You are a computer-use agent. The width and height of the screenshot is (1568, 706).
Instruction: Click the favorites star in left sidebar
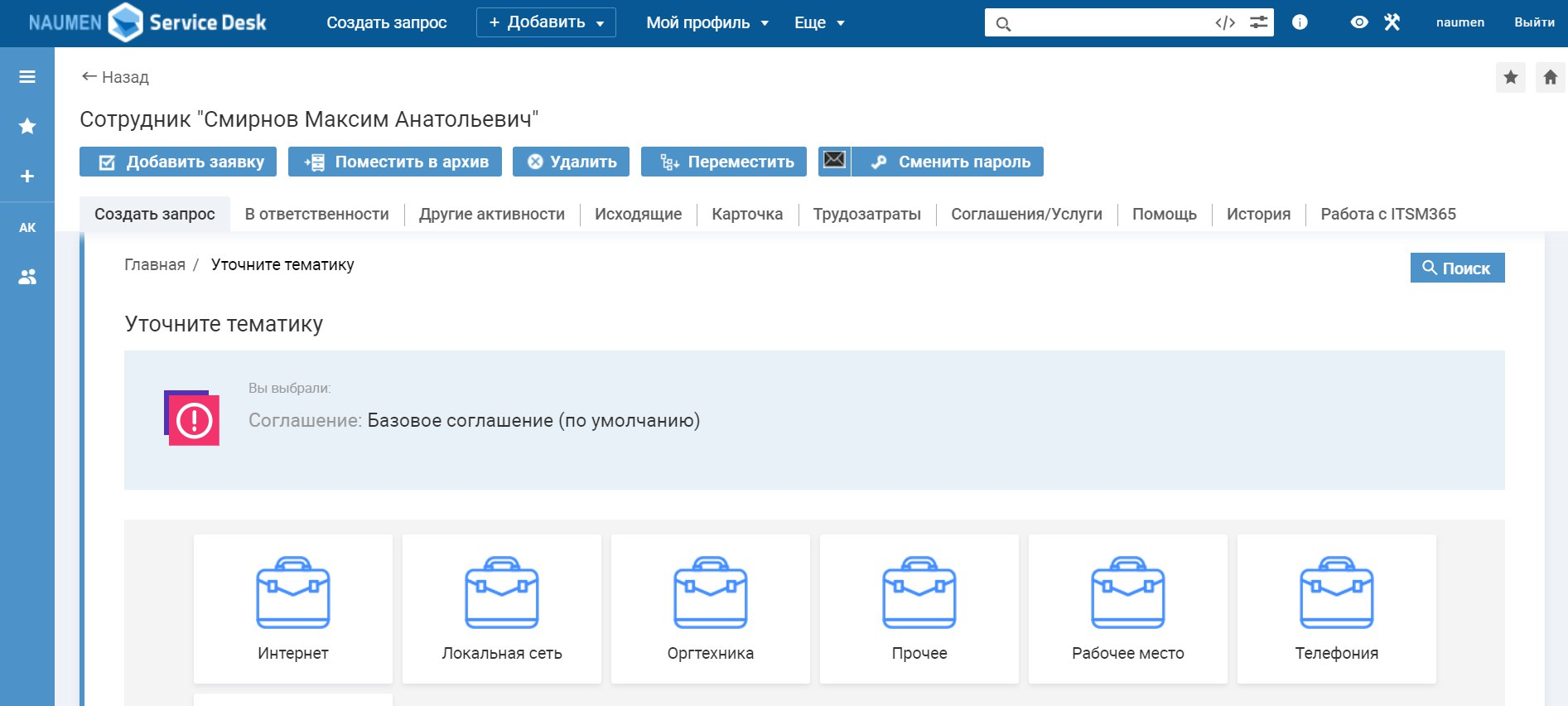(27, 126)
